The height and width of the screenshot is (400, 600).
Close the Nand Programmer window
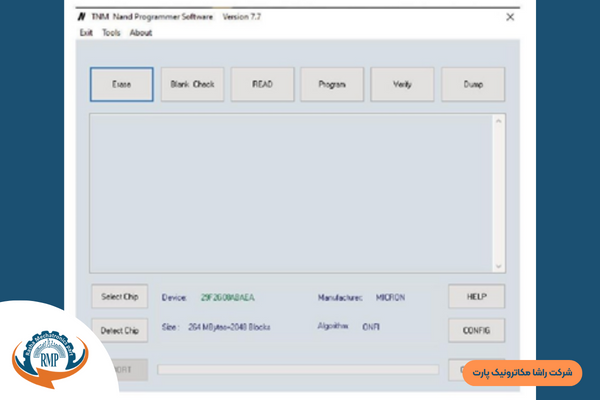coord(510,17)
